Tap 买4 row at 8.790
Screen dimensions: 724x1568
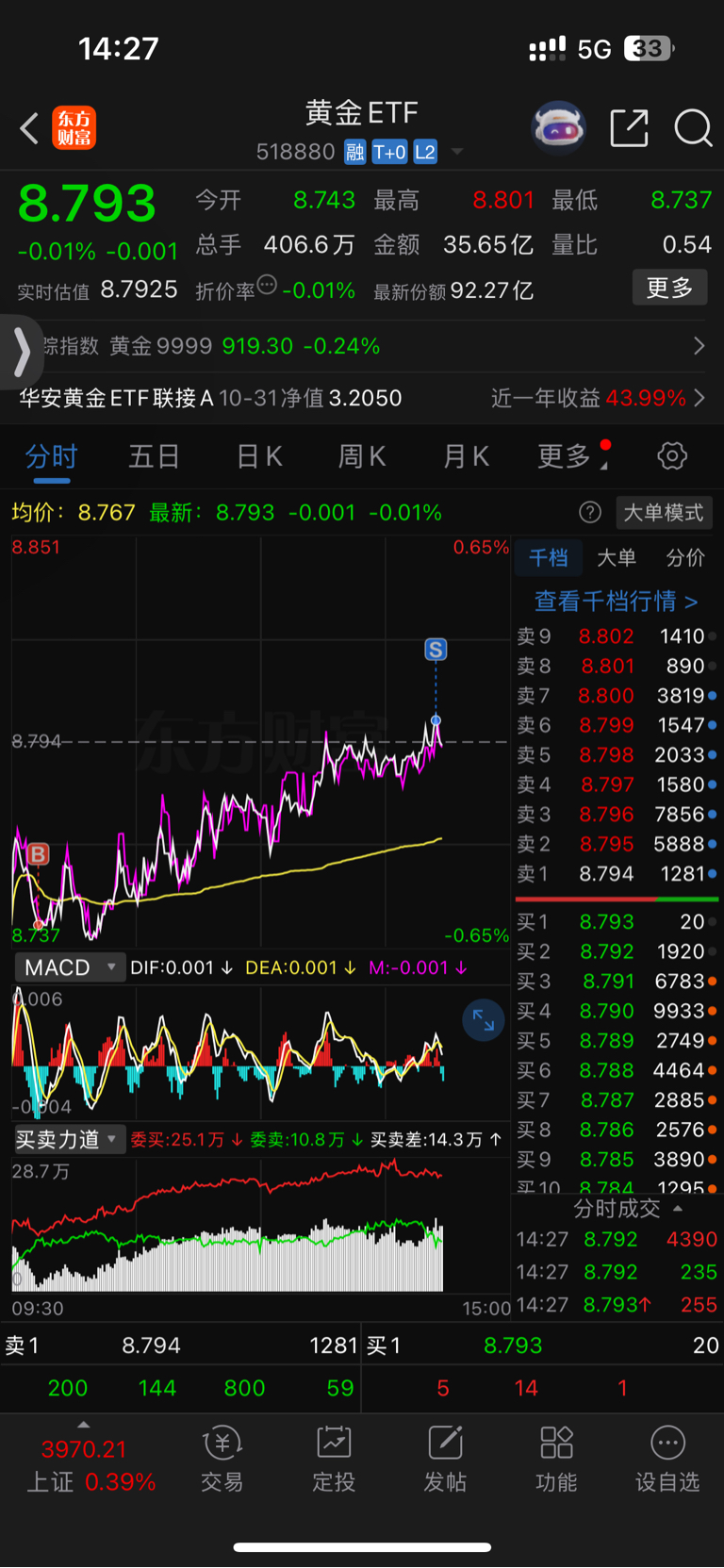point(617,1011)
